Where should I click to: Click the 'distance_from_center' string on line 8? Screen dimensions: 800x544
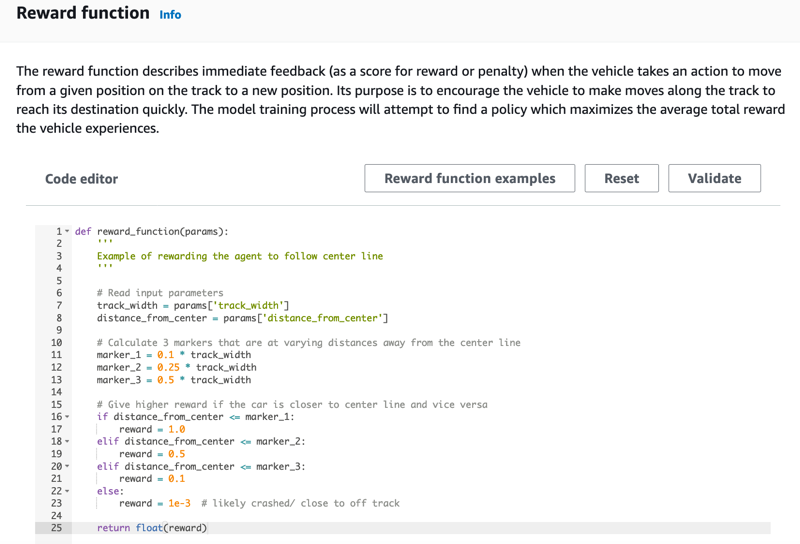pyautogui.click(x=320, y=318)
